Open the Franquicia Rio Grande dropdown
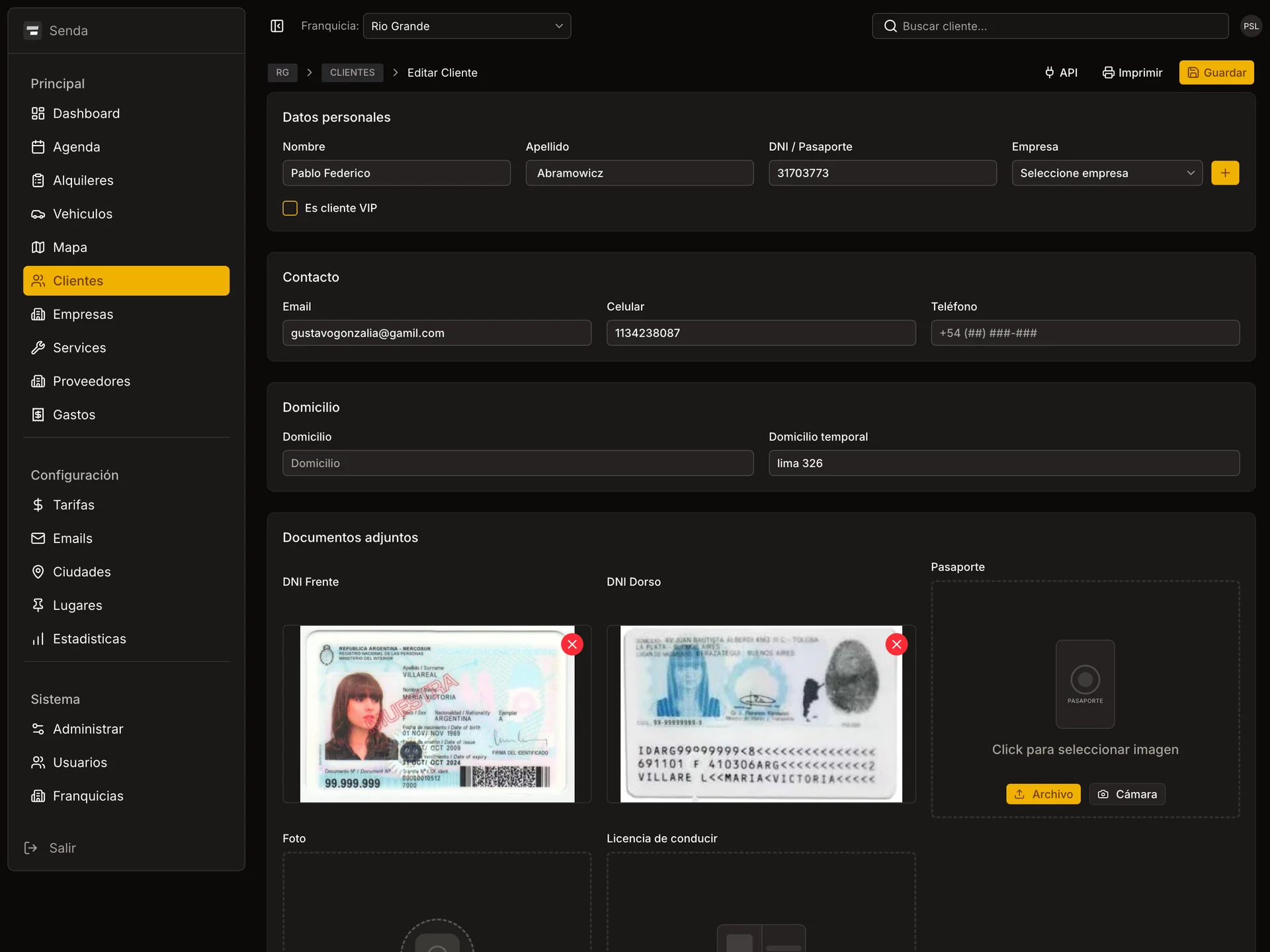This screenshot has height=952, width=1270. (466, 26)
